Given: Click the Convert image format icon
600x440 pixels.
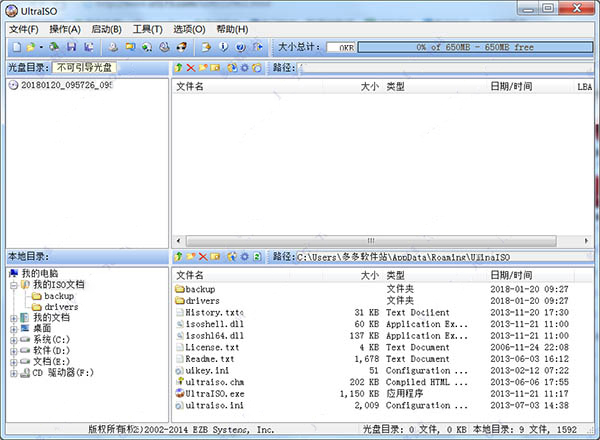Looking at the screenshot, I should pos(130,47).
